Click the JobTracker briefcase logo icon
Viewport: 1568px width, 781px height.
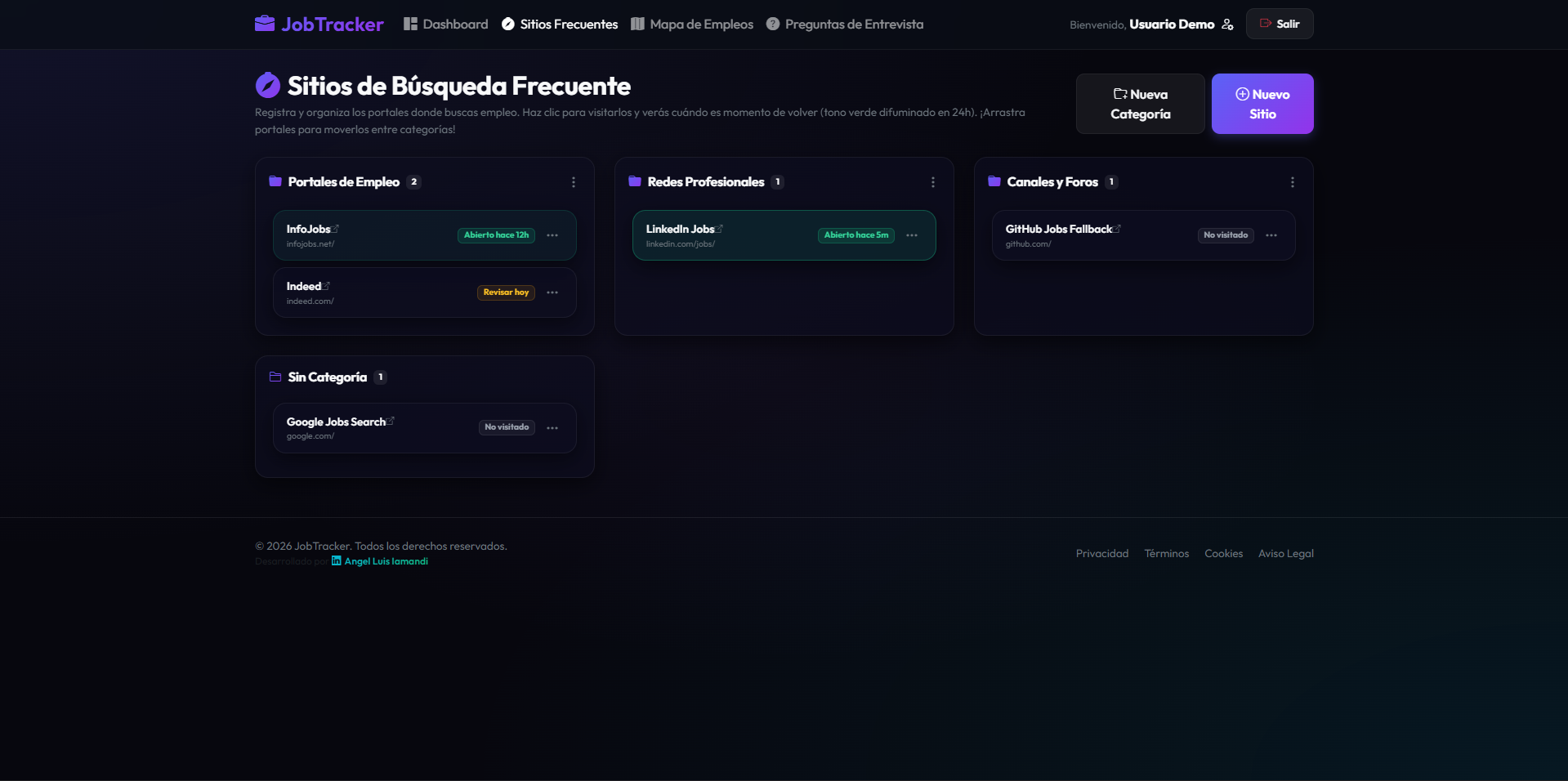[265, 24]
